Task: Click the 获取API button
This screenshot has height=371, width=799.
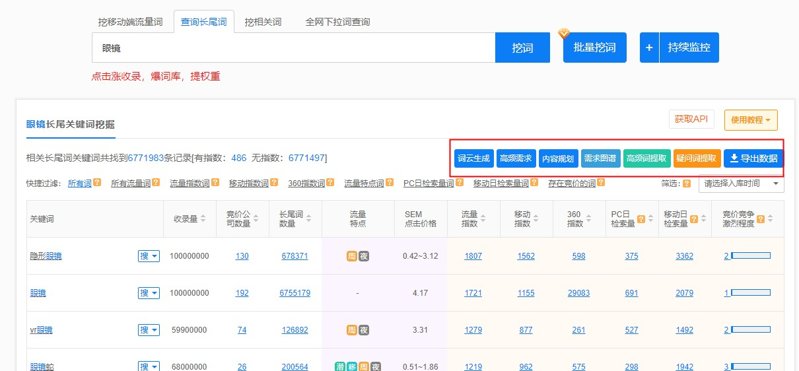Action: click(691, 119)
